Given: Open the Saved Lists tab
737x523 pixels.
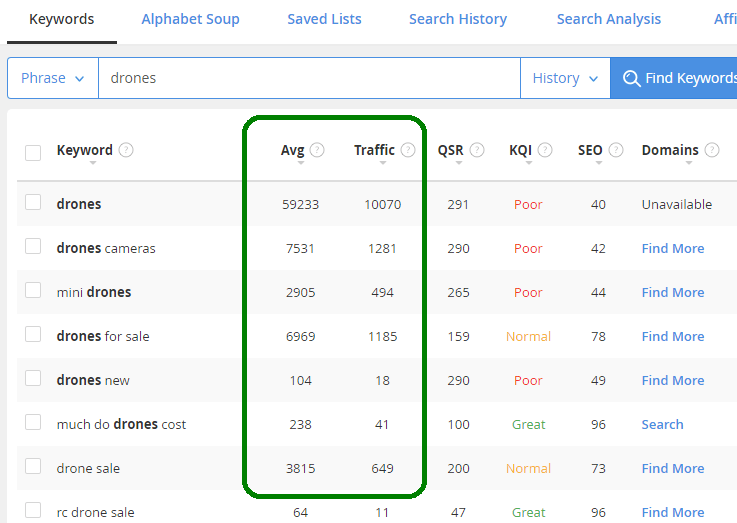Looking at the screenshot, I should [324, 19].
